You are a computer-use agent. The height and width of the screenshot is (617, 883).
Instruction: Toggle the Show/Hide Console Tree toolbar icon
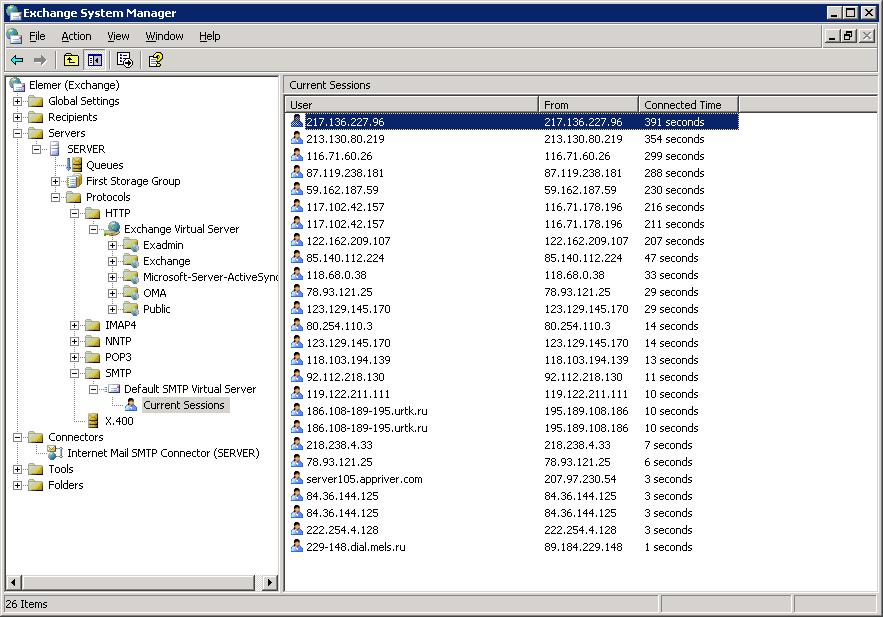95,60
